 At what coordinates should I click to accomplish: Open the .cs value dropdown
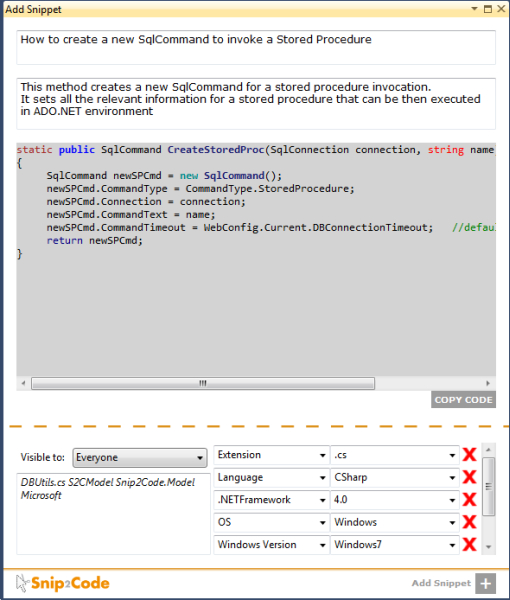point(395,455)
